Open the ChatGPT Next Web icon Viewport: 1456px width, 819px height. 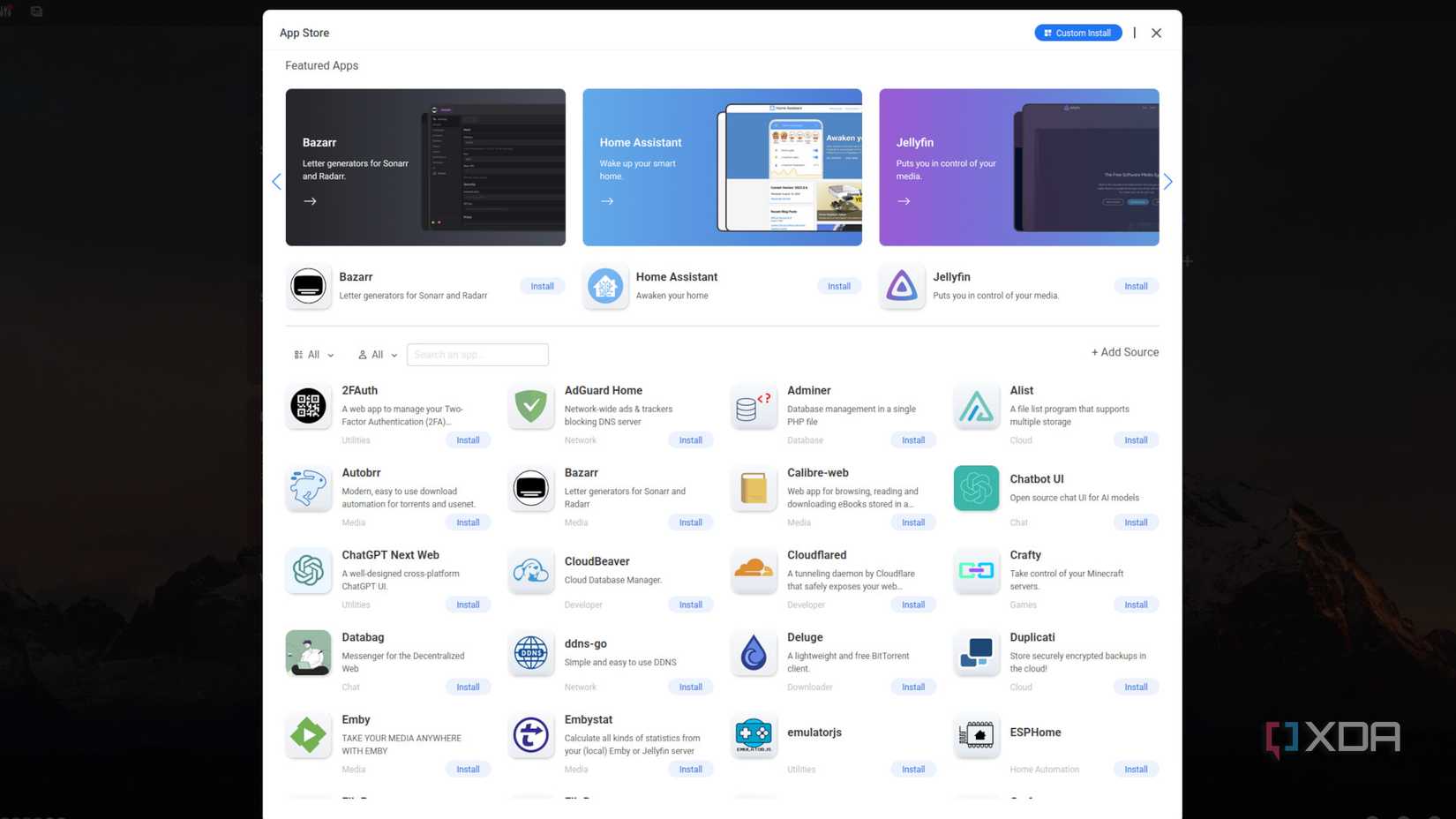[x=308, y=570]
